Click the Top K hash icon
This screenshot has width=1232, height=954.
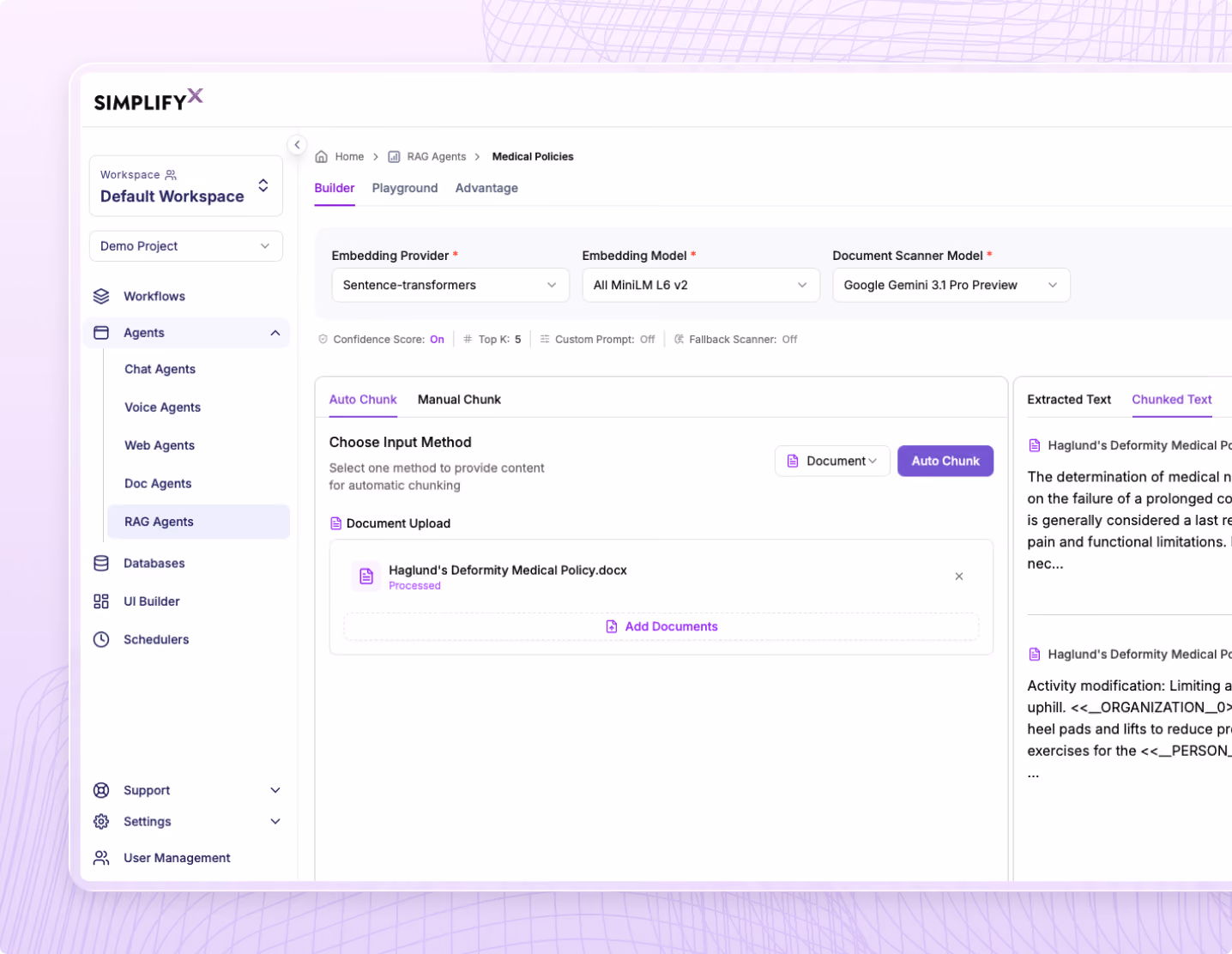pyautogui.click(x=468, y=340)
